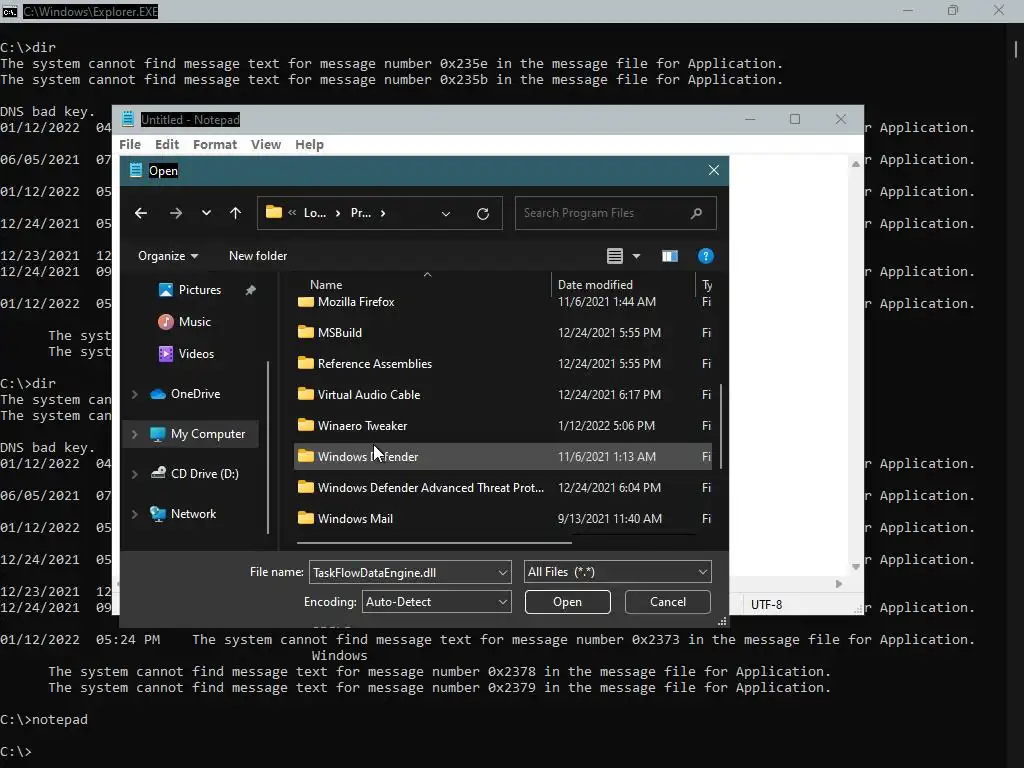Click the navigation pane scrollbar
The width and height of the screenshot is (1024, 768).
coord(268,447)
